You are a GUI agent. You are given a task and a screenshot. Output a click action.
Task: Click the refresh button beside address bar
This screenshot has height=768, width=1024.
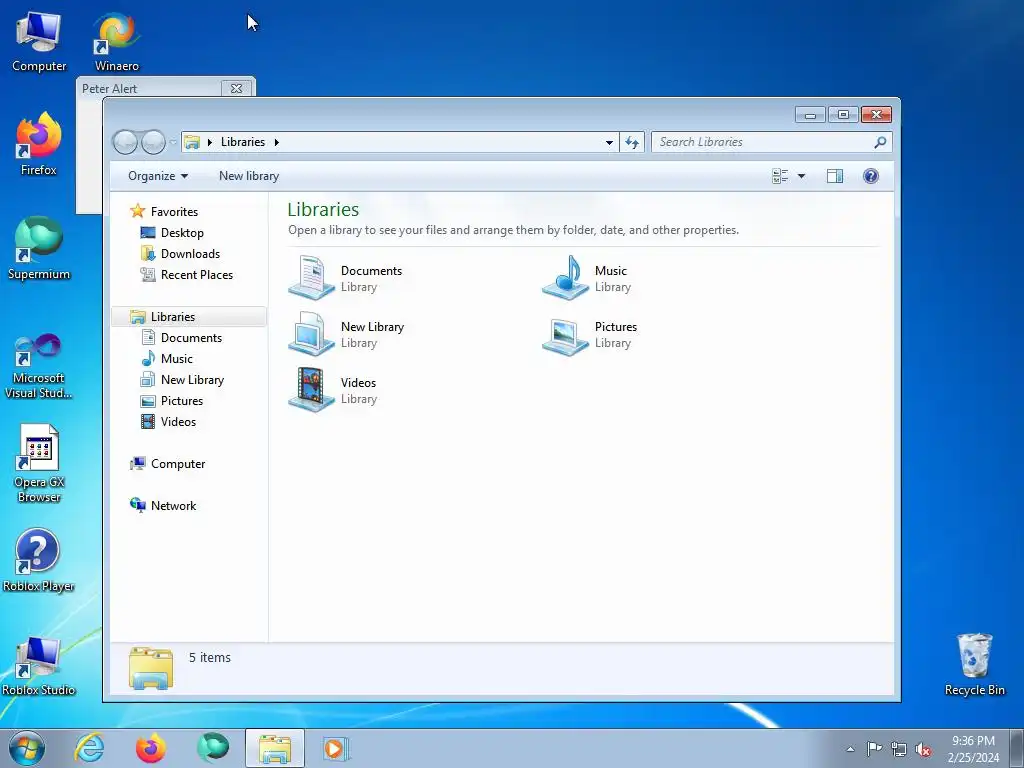[632, 142]
